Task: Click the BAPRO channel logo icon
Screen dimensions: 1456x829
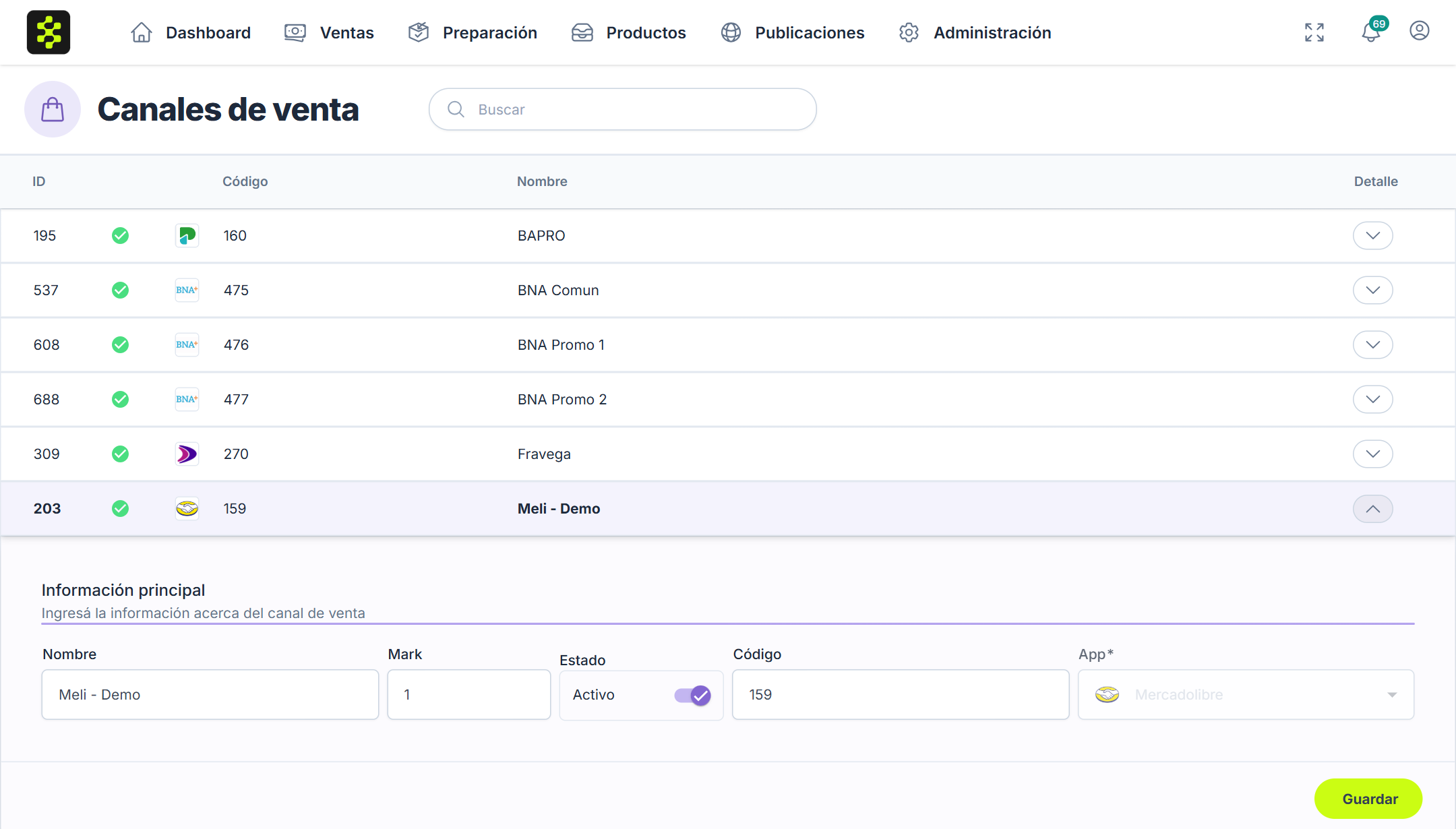Action: point(187,235)
